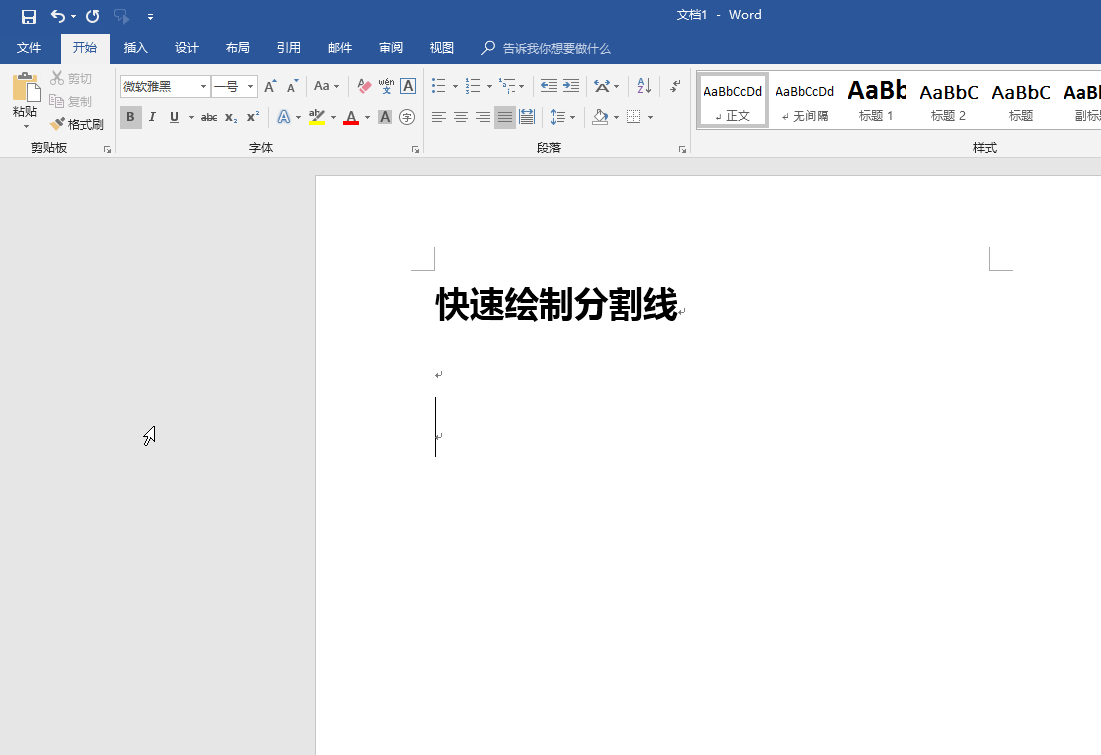Apply the 标题 1 style
The width and height of the screenshot is (1101, 755).
(x=876, y=100)
